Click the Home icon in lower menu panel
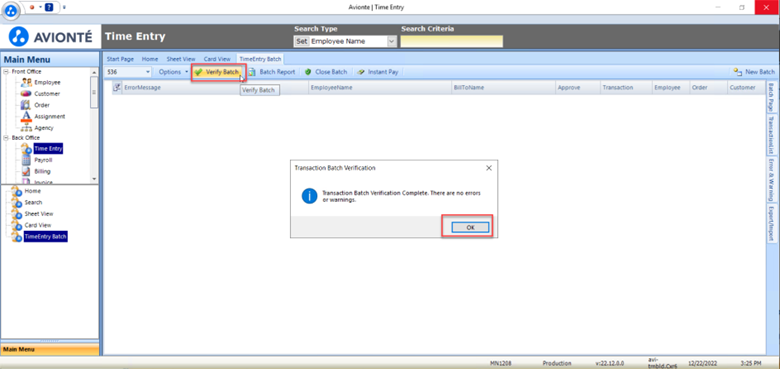Viewport: 780px width, 369px height. (16, 192)
